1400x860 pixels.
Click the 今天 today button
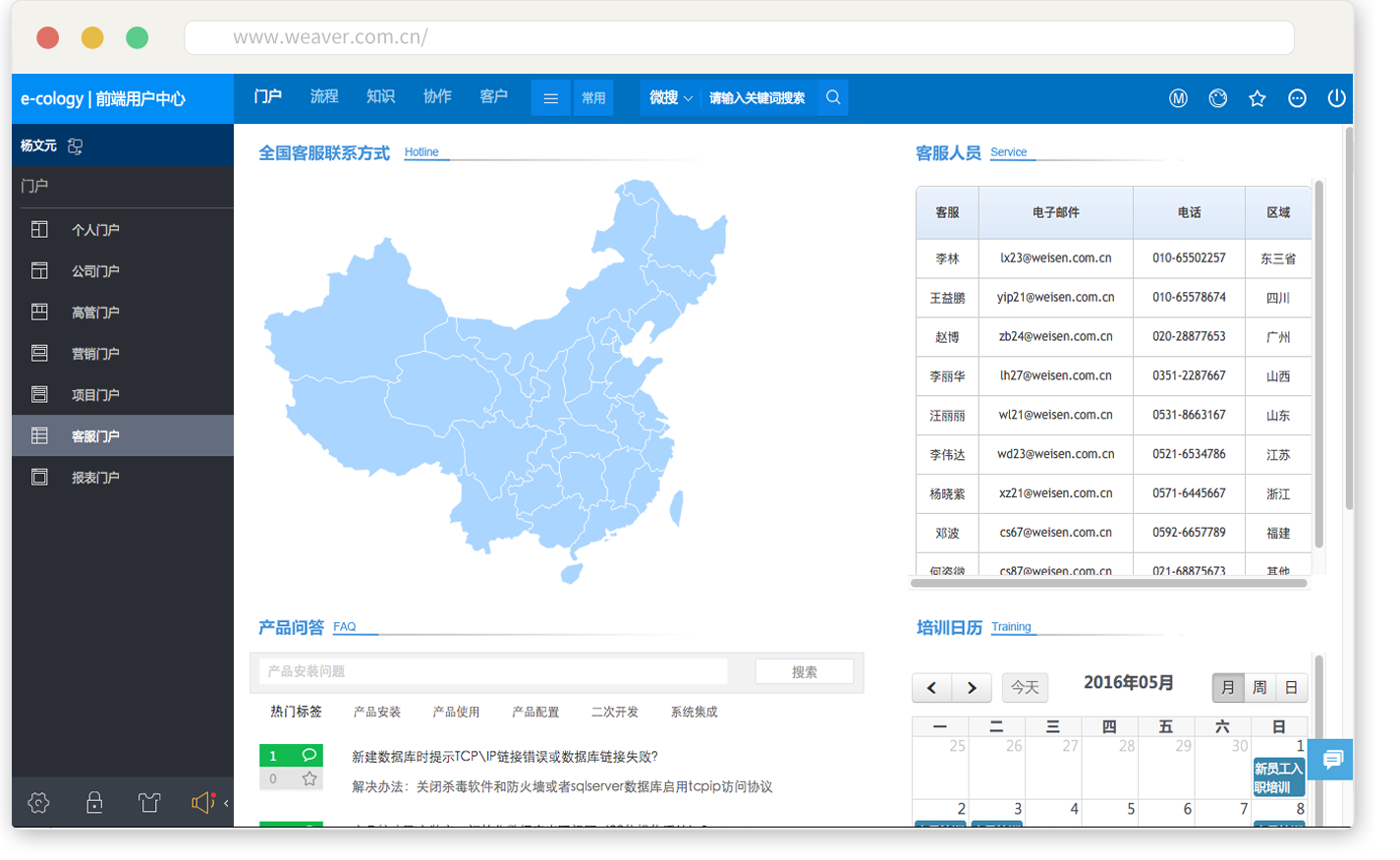(1025, 688)
